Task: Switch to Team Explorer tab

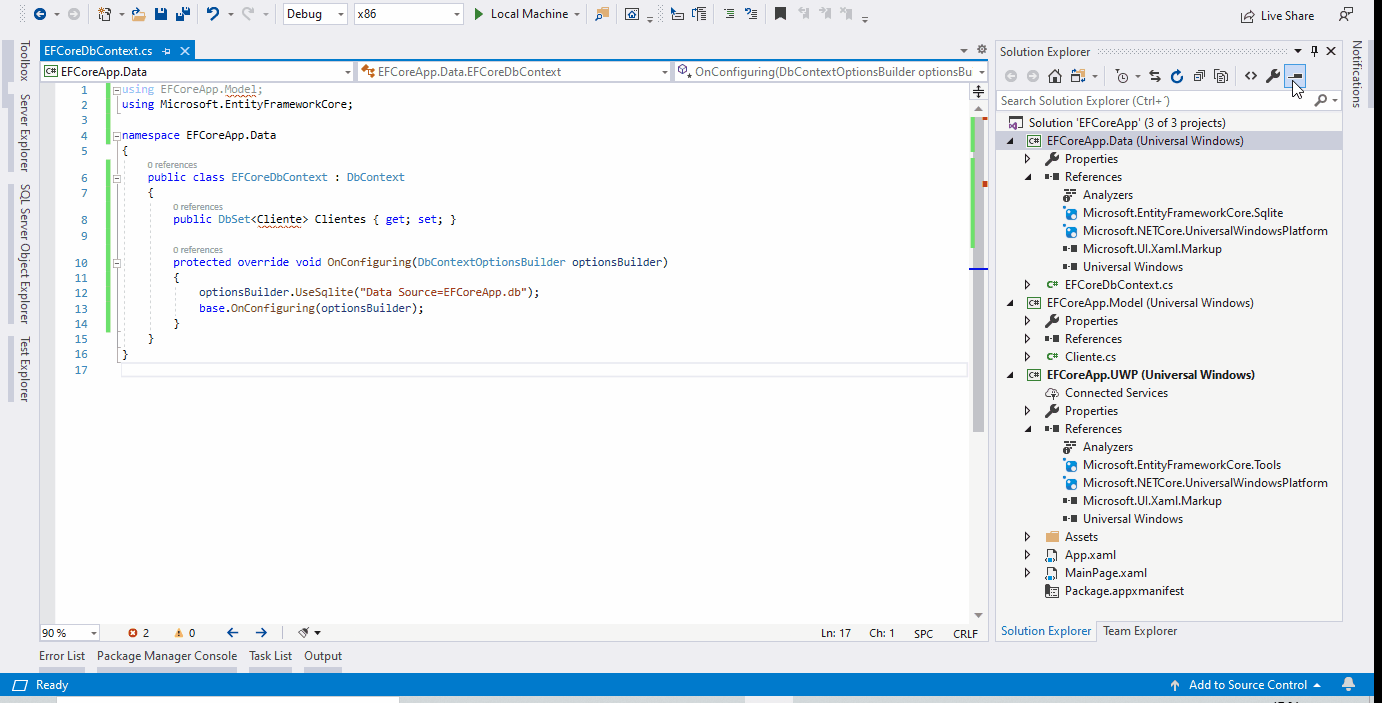Action: 1140,631
